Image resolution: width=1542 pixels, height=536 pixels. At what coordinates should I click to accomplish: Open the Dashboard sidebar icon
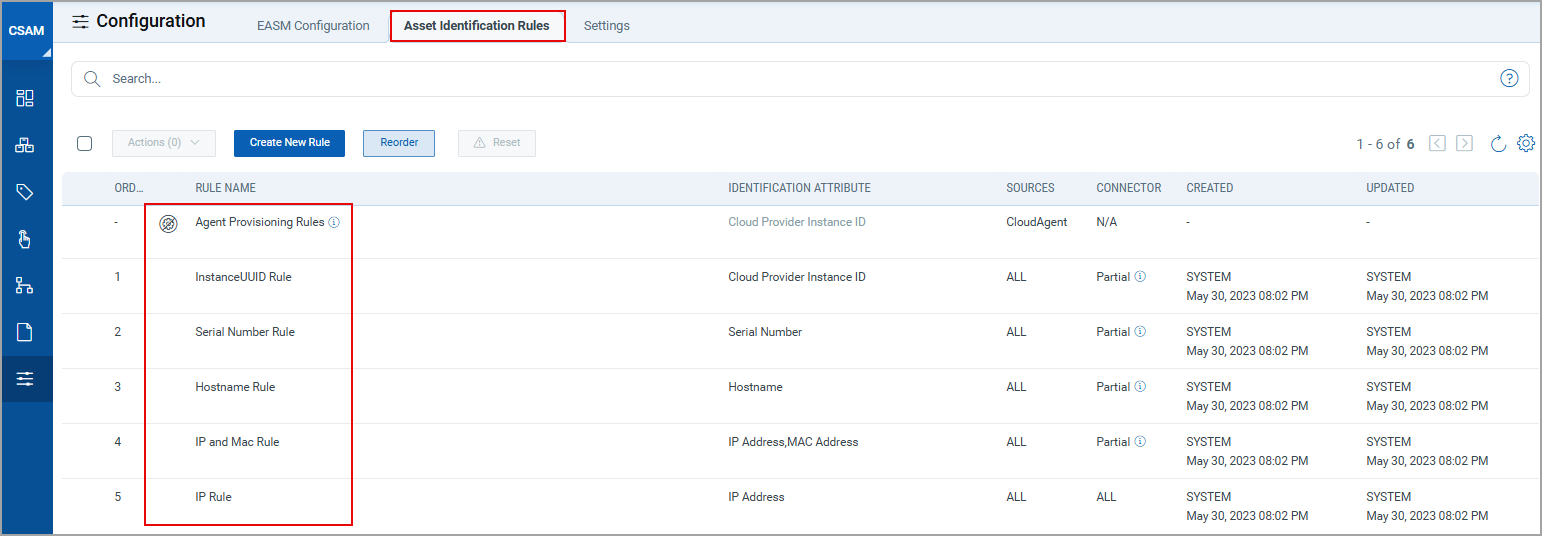click(x=25, y=98)
